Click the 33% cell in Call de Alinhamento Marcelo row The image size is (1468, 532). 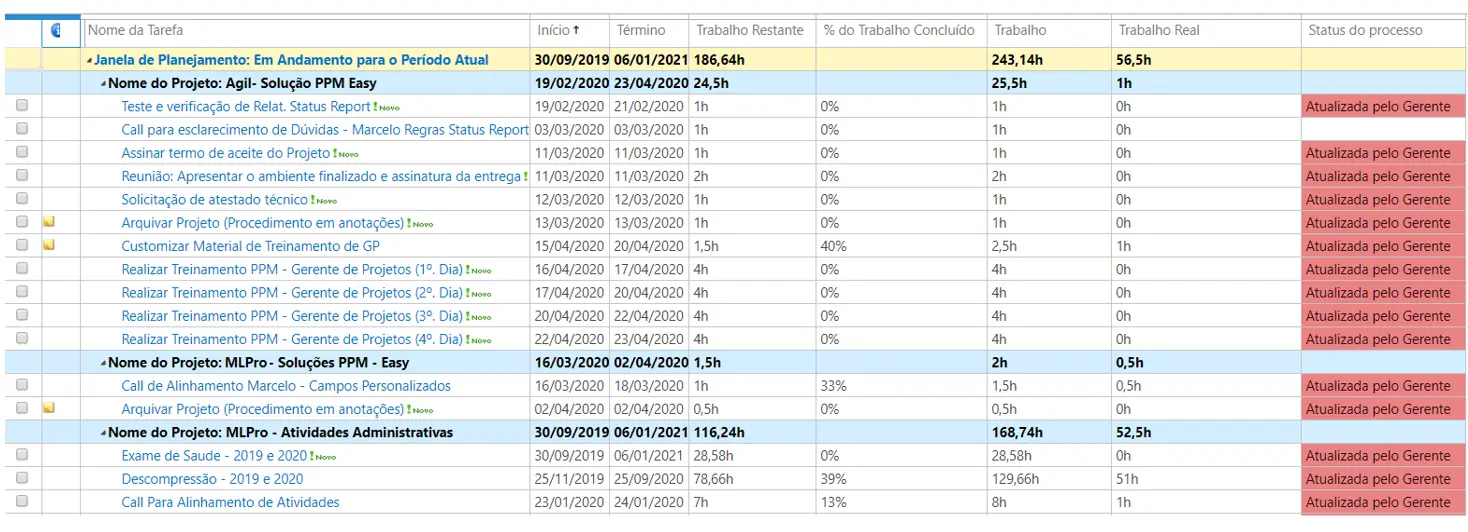tap(902, 386)
